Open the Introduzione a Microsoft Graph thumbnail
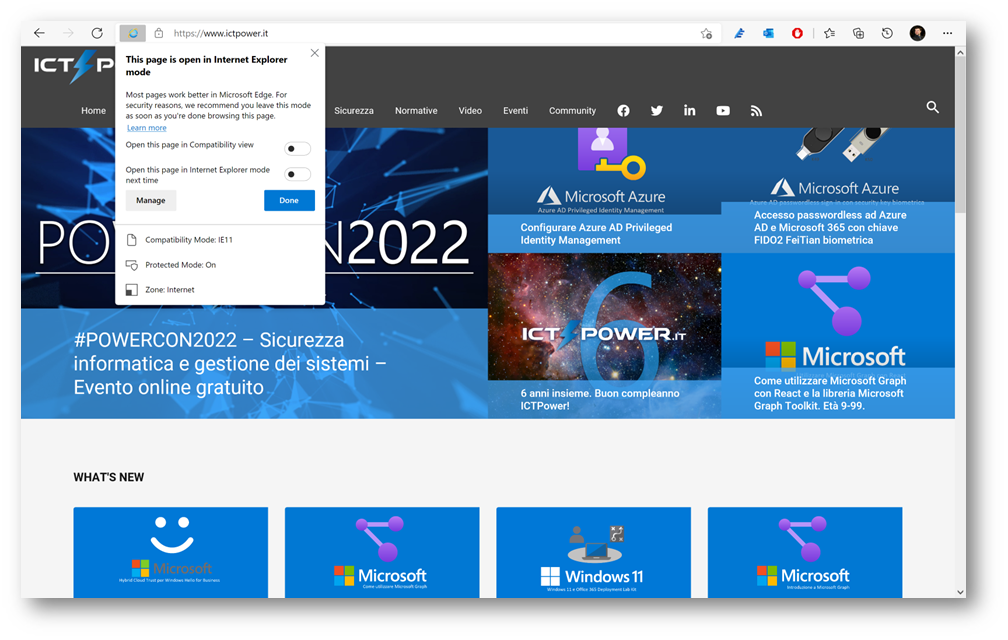Screen dimensions: 1008x640 805,553
